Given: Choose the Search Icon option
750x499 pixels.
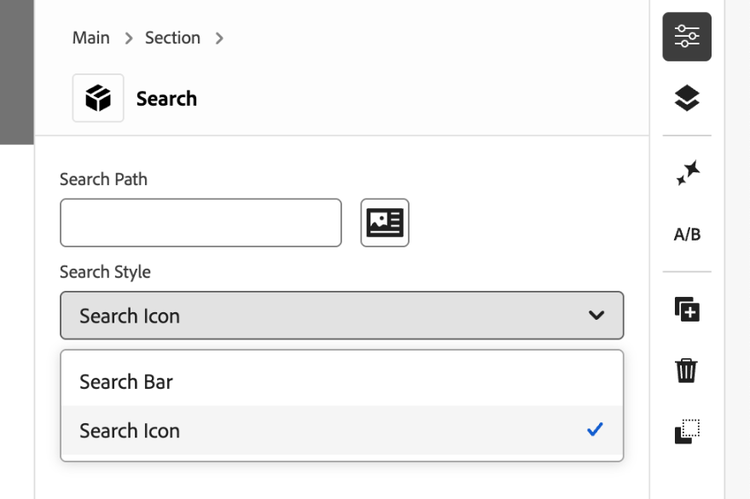Looking at the screenshot, I should 130,431.
